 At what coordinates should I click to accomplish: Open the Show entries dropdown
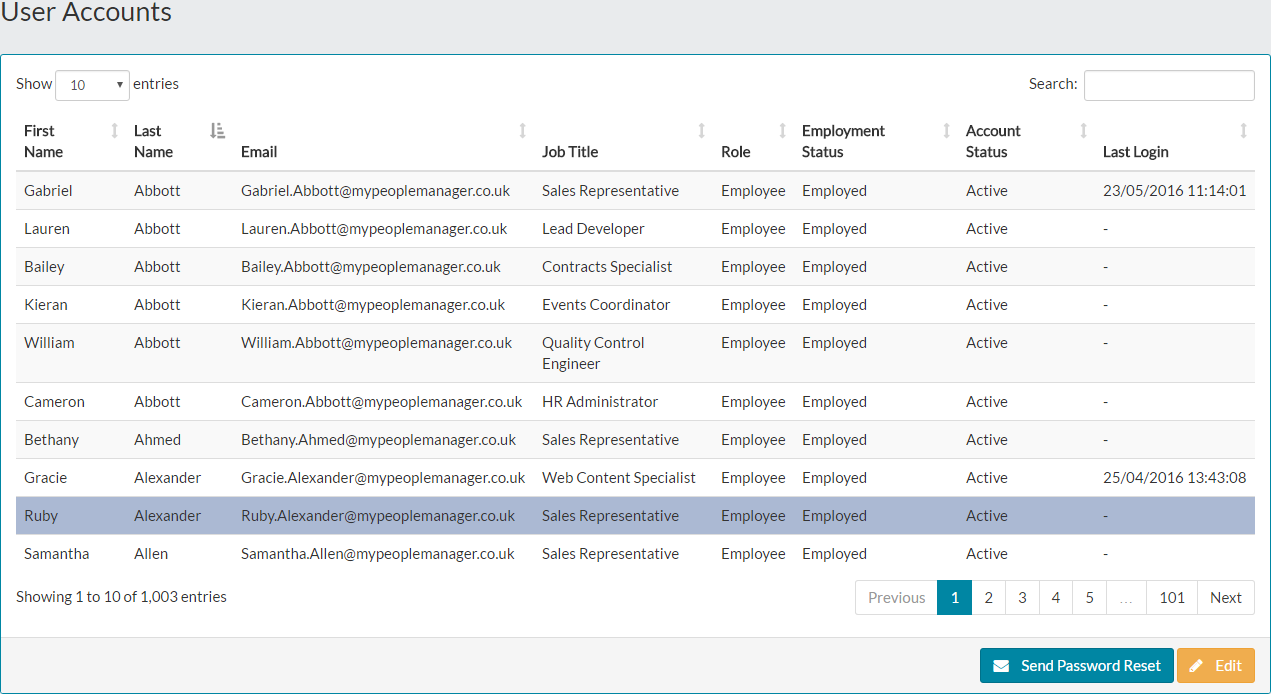[x=93, y=85]
